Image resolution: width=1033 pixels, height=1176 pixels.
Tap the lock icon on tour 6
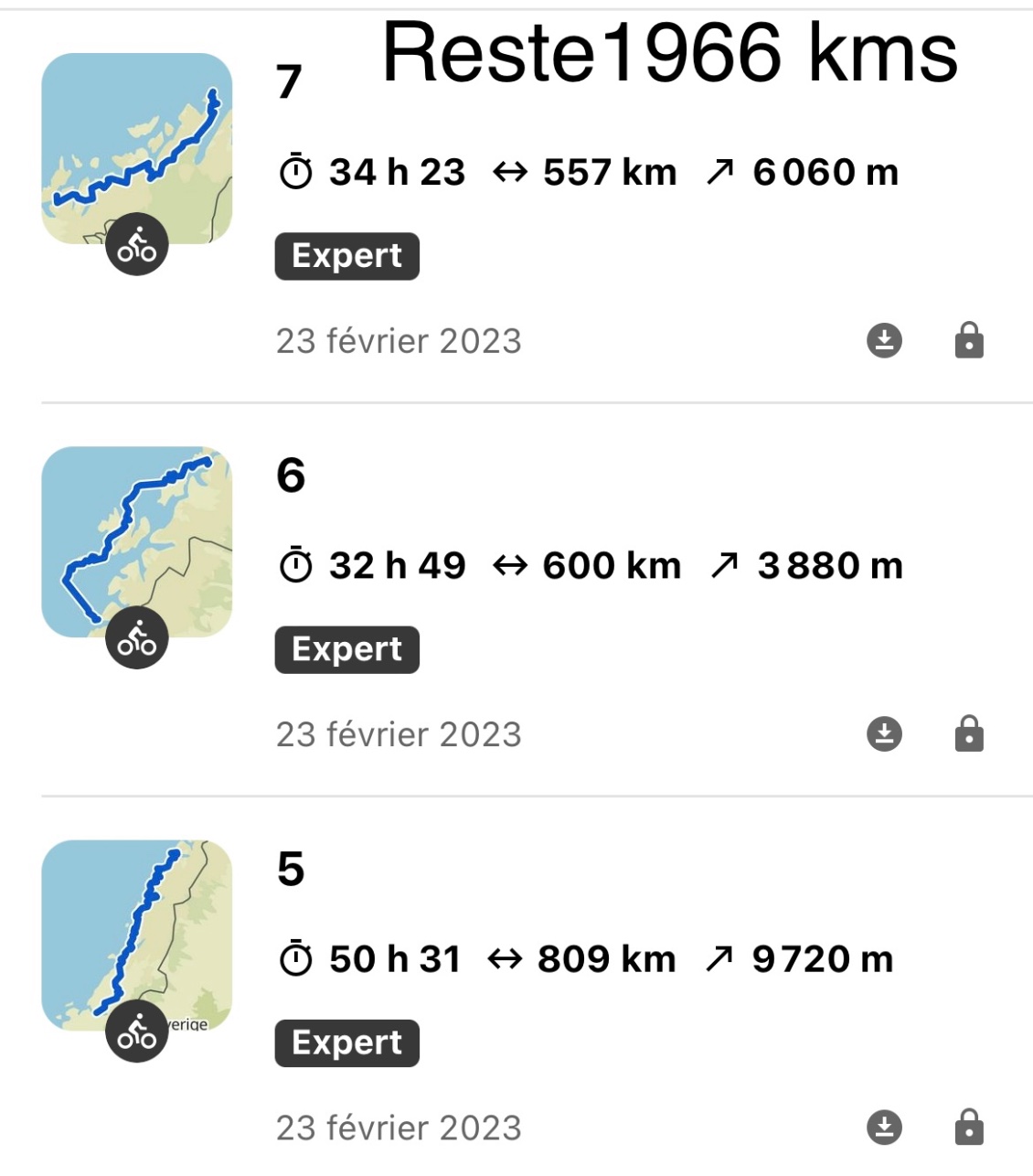point(969,733)
